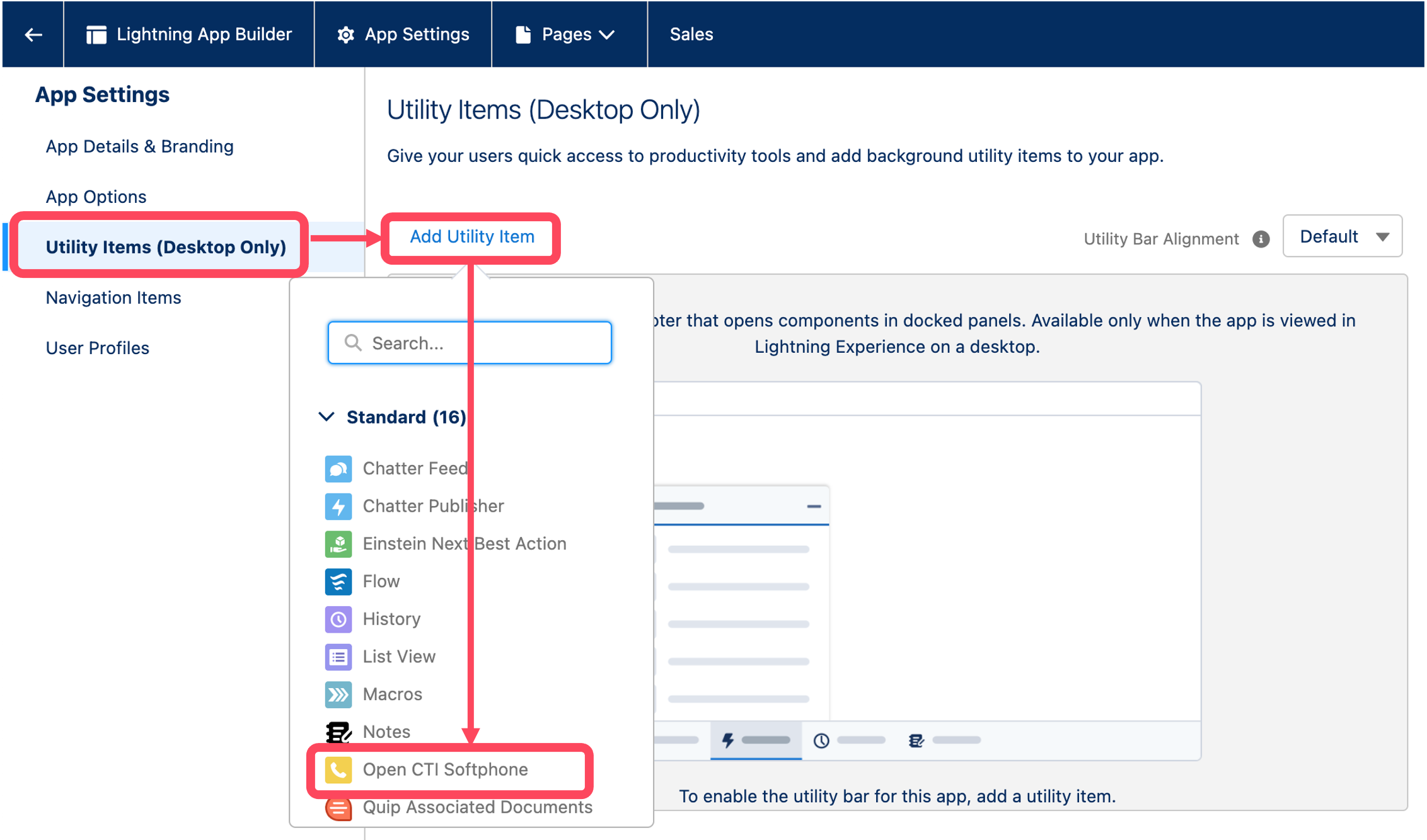Viewport: 1427px width, 840px height.
Task: Open User Profiles settings
Action: pos(97,348)
